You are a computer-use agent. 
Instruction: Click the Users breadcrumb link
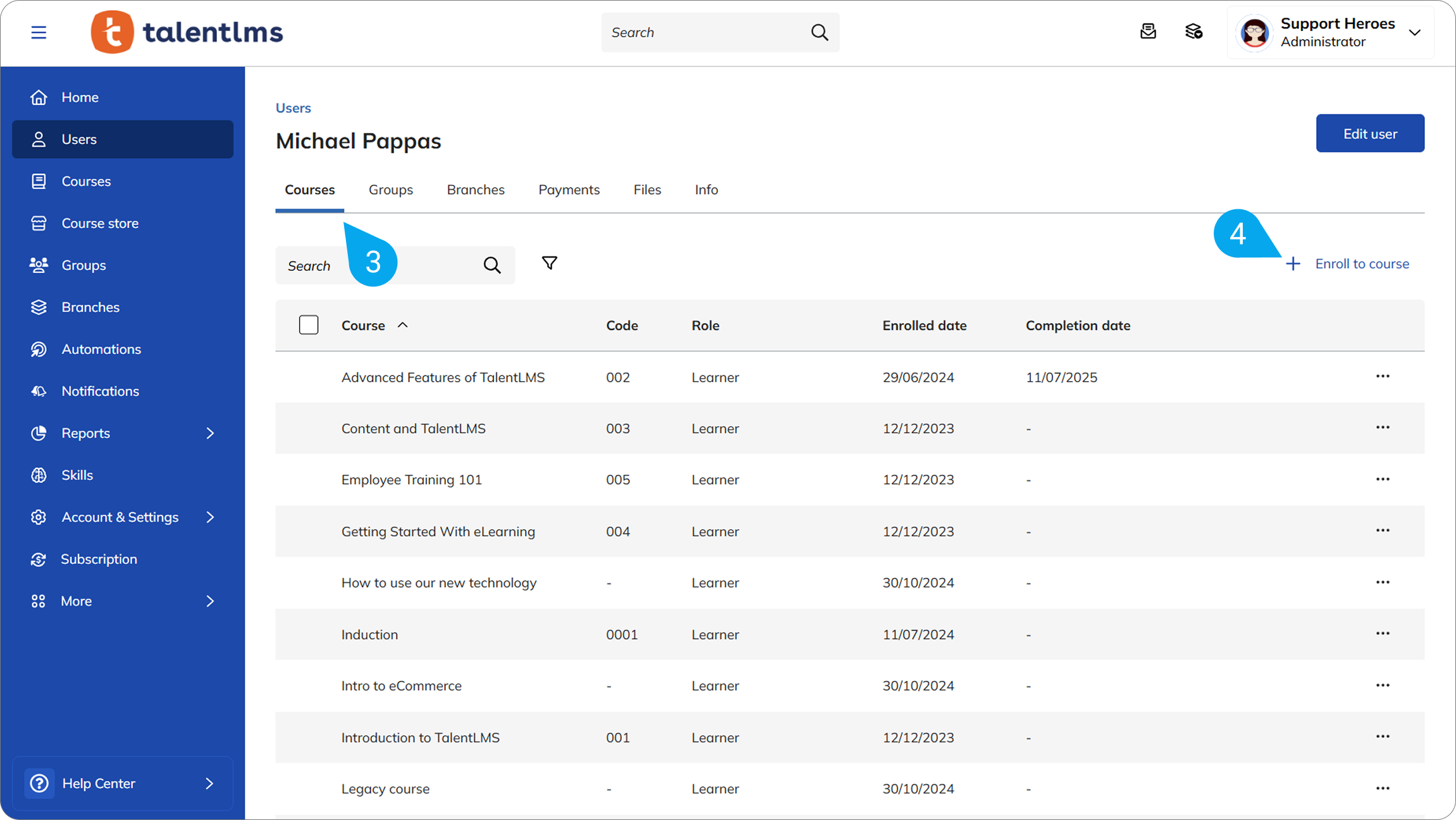(293, 108)
